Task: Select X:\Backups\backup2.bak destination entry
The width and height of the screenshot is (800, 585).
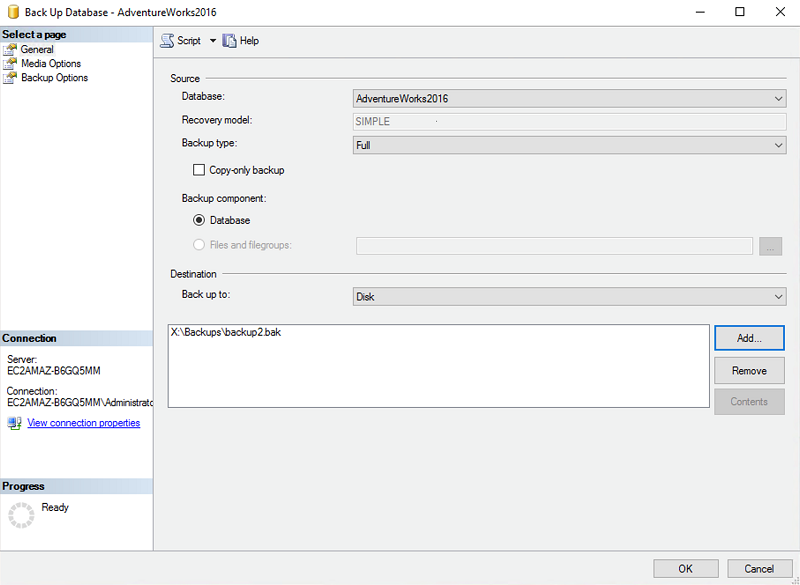Action: click(226, 333)
